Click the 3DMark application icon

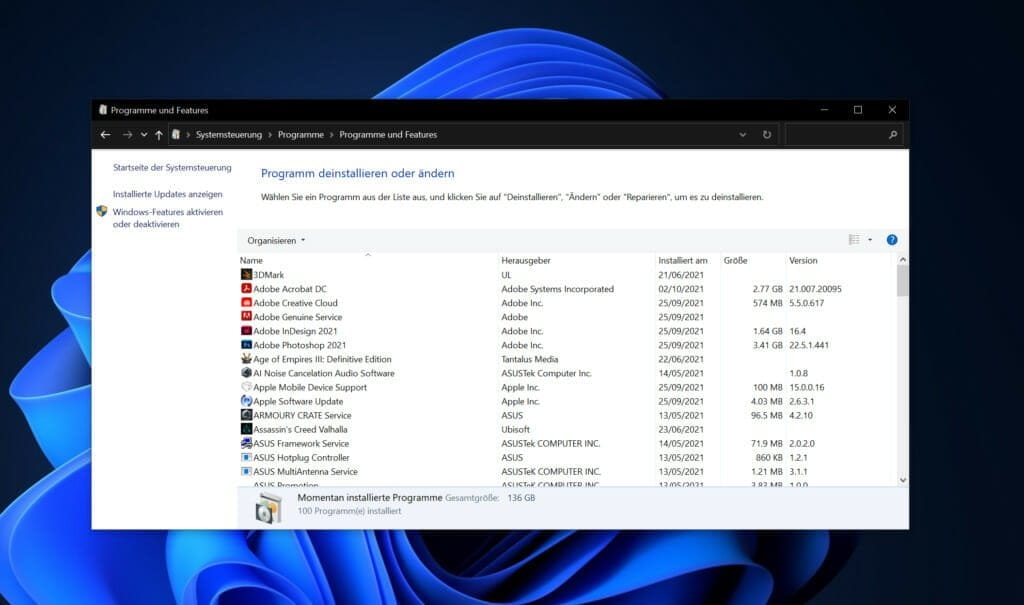[x=246, y=274]
